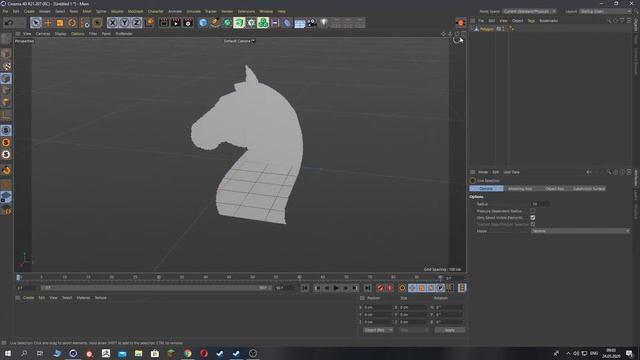This screenshot has height=360, width=640.
Task: Open the File menu
Action: click(5, 11)
